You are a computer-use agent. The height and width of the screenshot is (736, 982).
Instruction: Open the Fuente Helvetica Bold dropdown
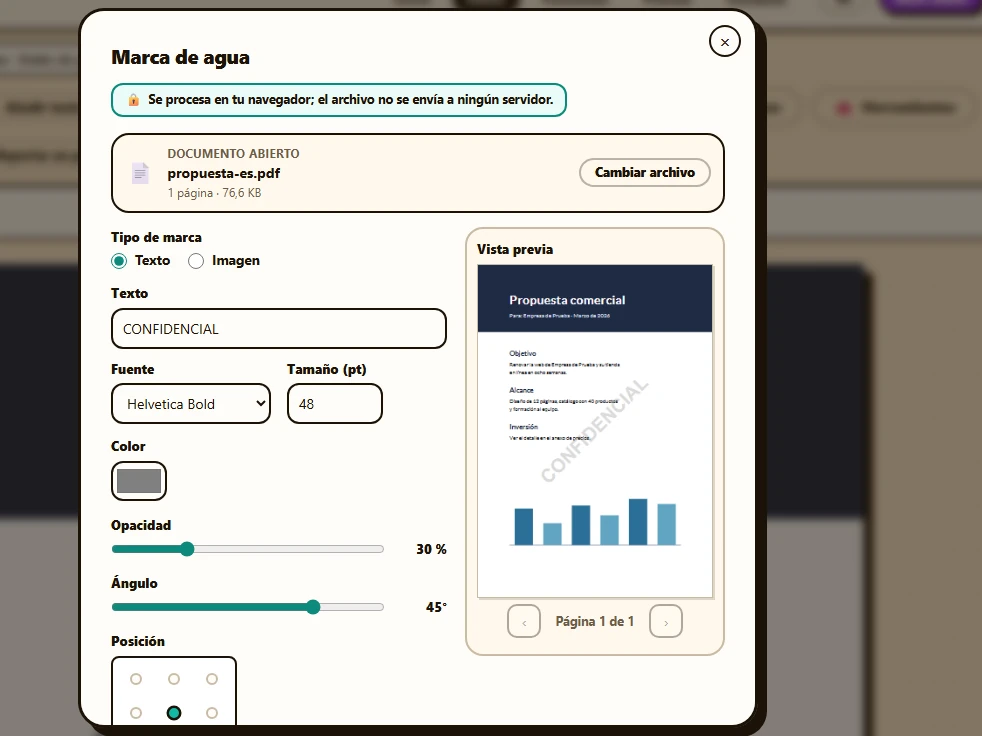click(191, 404)
